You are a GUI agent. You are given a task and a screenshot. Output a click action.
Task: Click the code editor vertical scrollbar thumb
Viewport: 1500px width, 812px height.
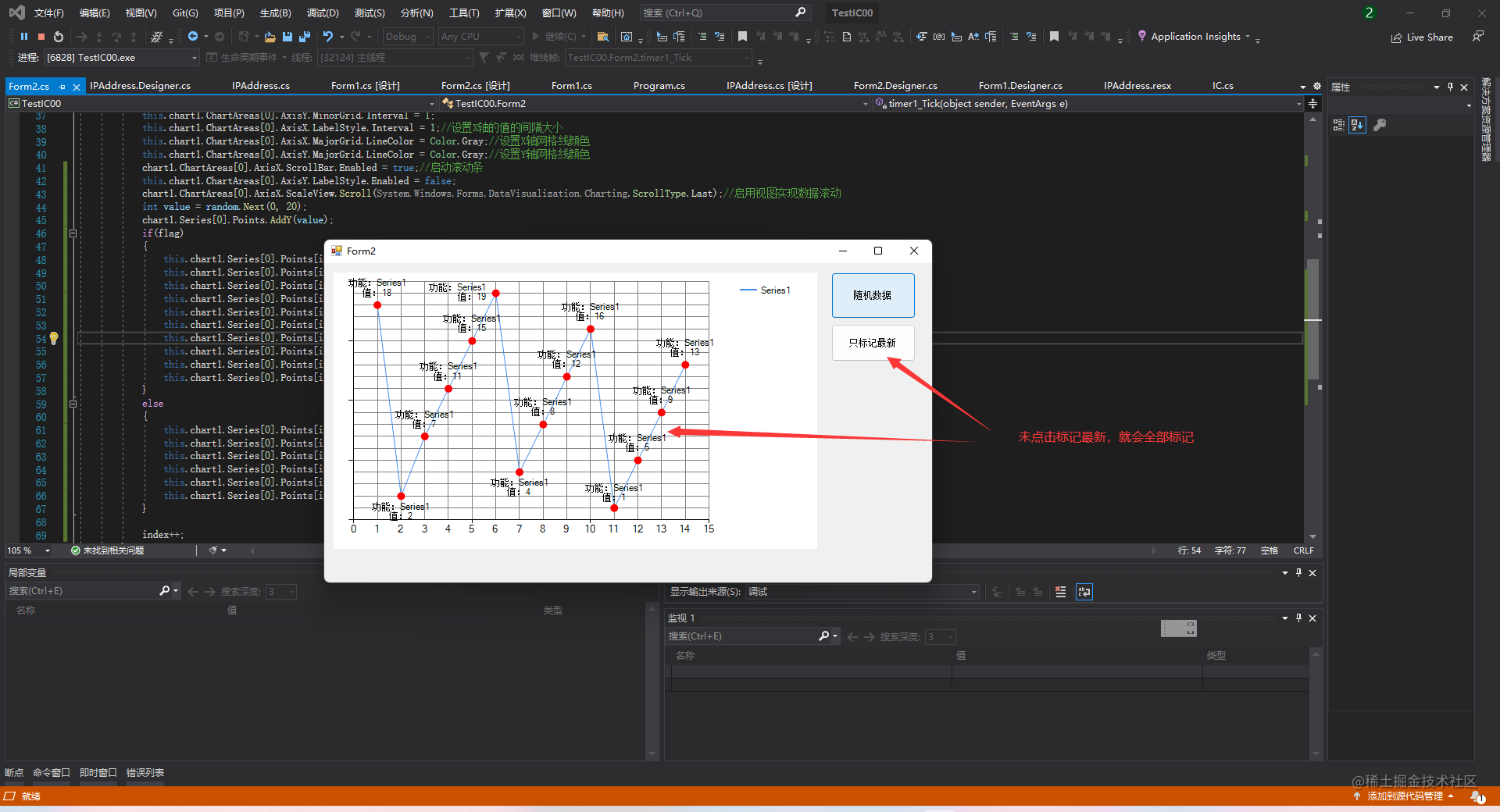coord(1313,319)
